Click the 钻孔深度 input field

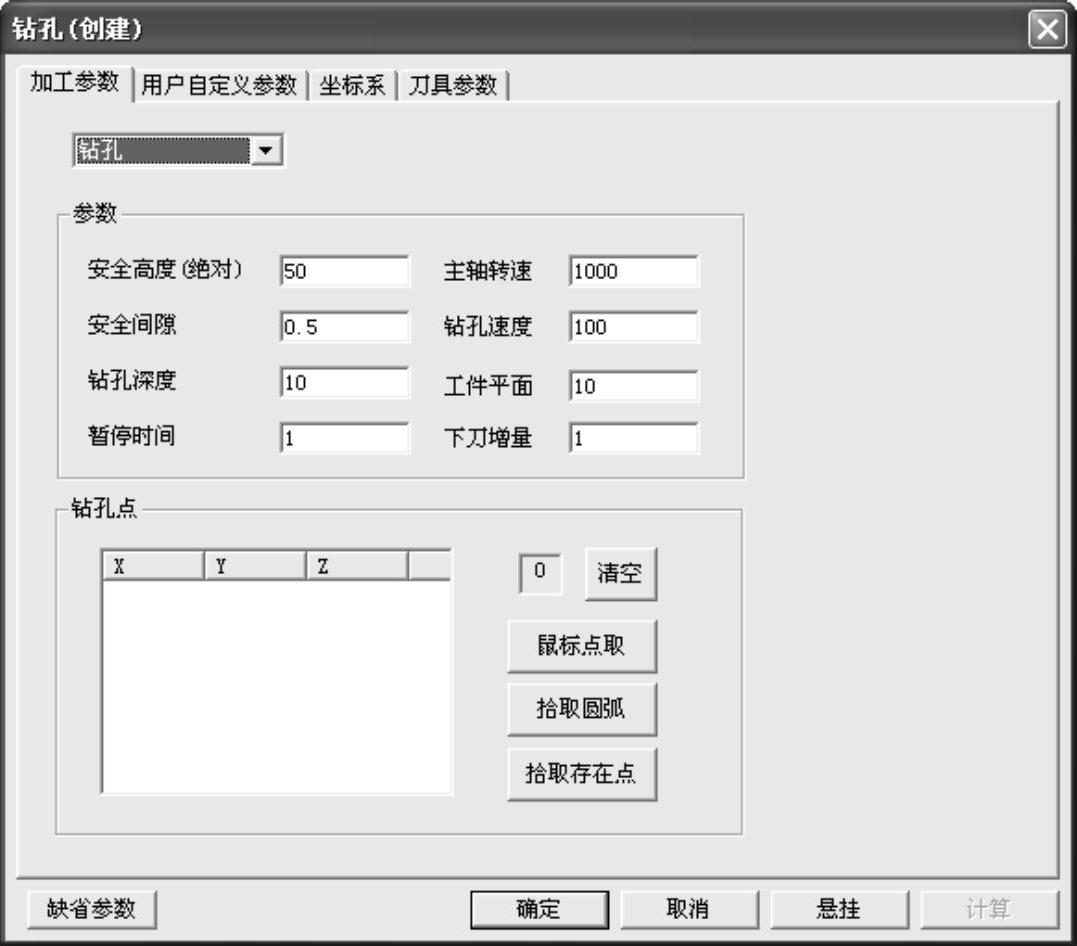point(344,383)
